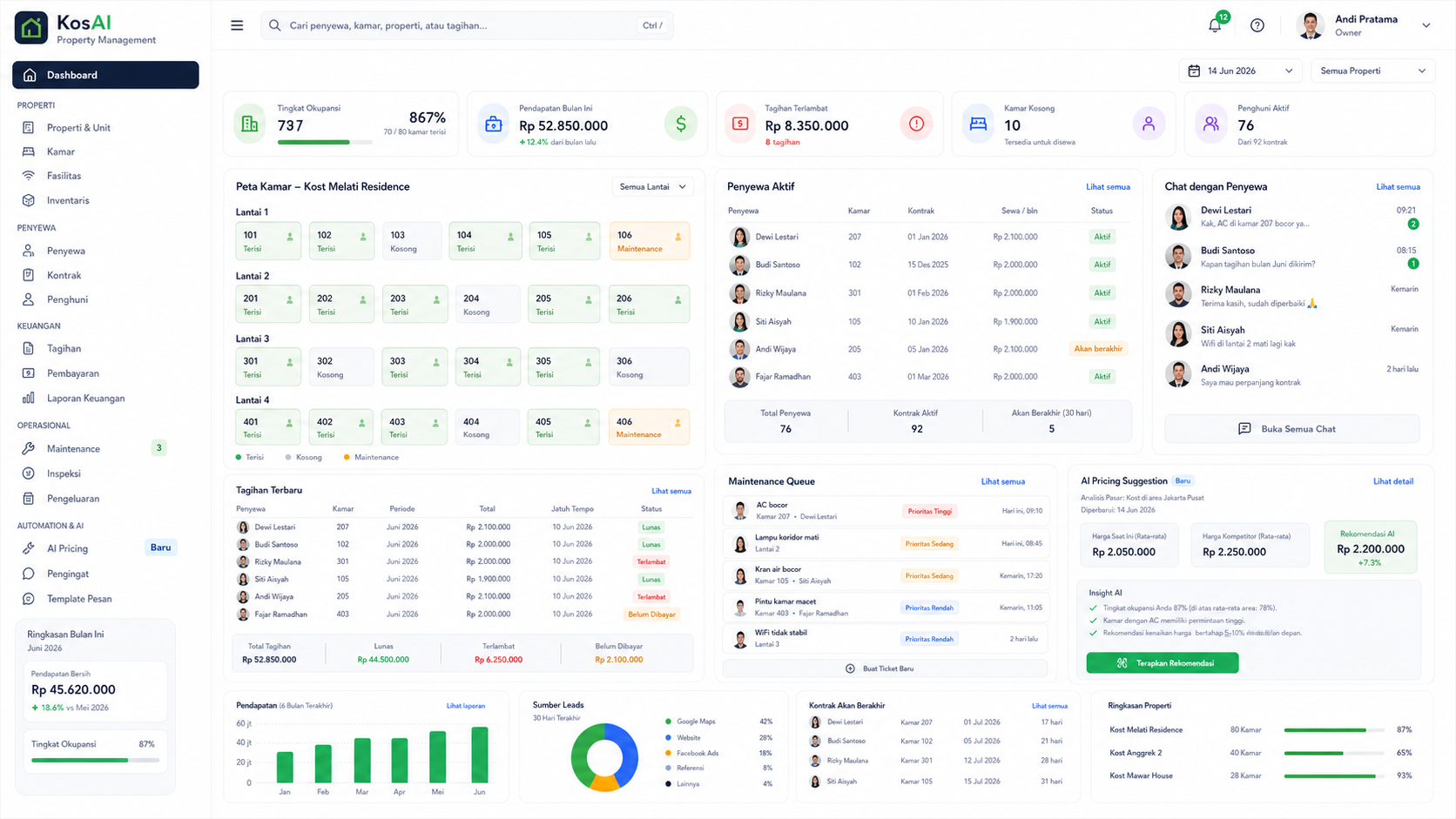This screenshot has height=819, width=1456.
Task: Click Lihat detail in AI Pricing Suggestion
Action: 1393,481
